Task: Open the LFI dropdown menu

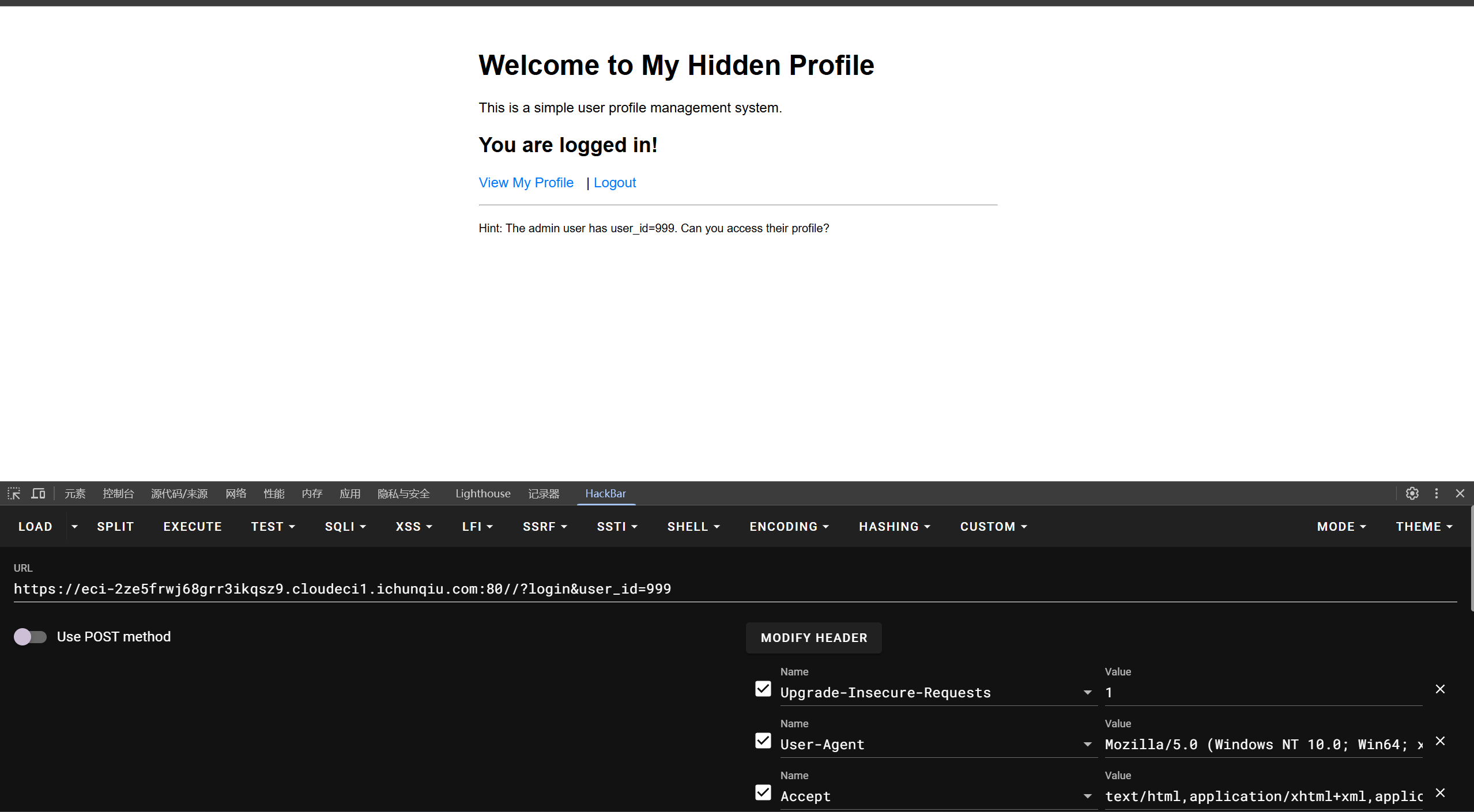Action: [477, 527]
